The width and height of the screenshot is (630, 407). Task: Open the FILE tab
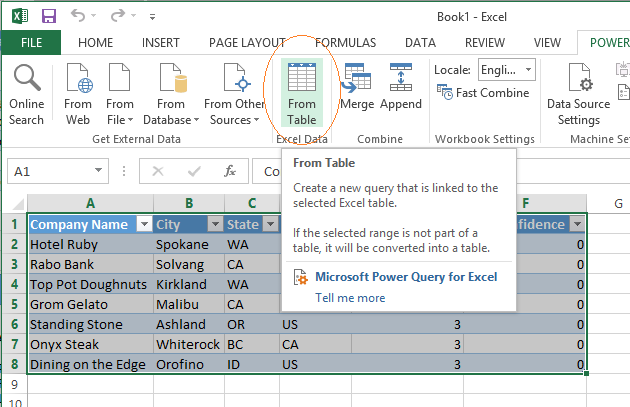click(31, 43)
